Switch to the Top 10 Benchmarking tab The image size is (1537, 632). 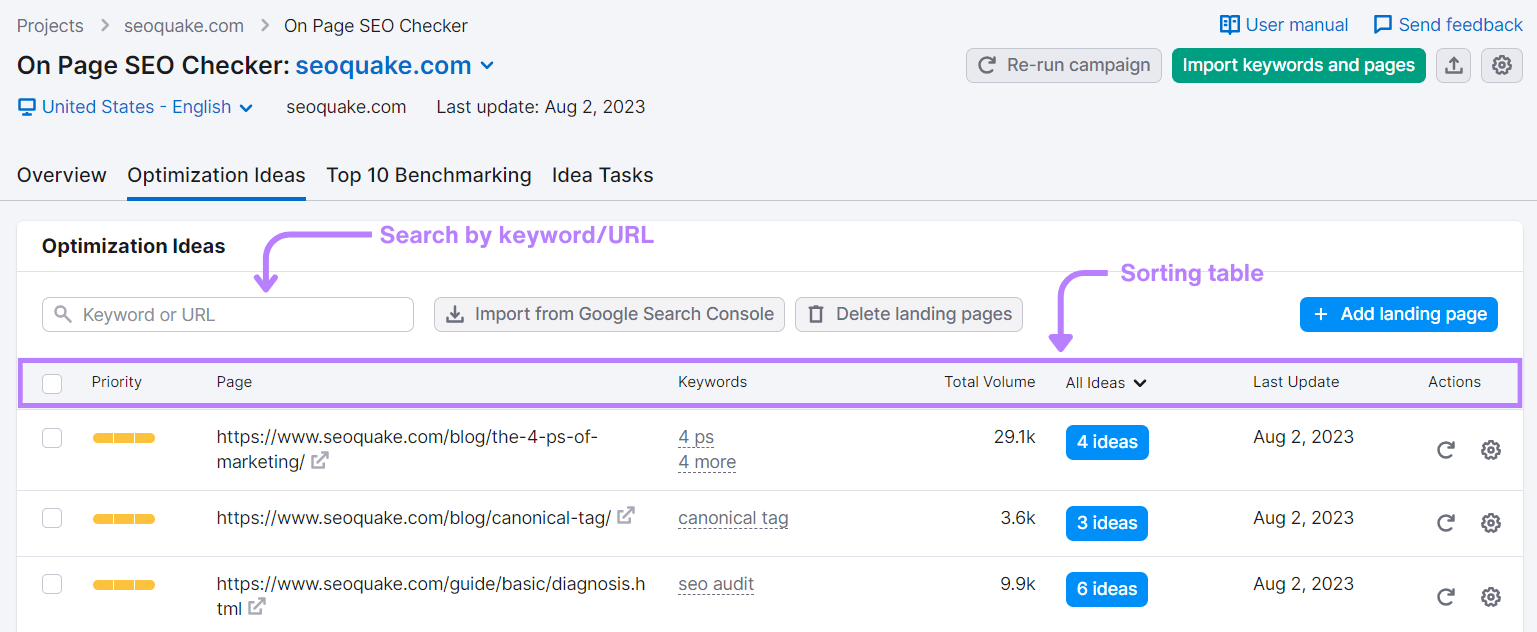point(428,175)
